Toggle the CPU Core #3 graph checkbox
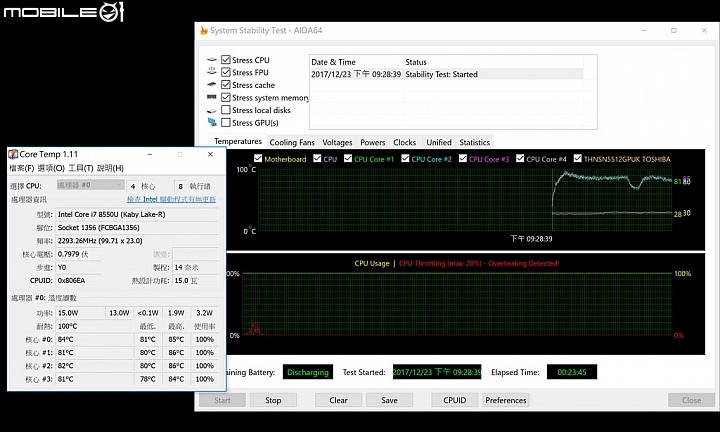 (x=463, y=158)
